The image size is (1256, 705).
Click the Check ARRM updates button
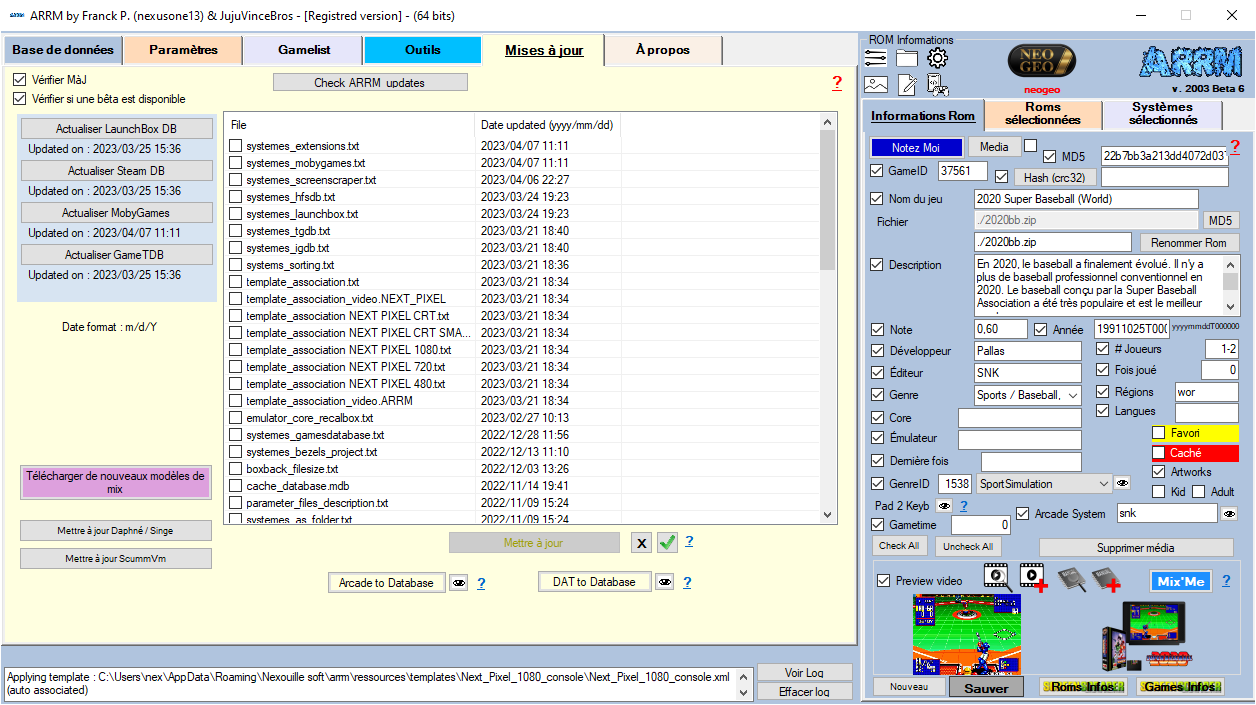point(369,83)
